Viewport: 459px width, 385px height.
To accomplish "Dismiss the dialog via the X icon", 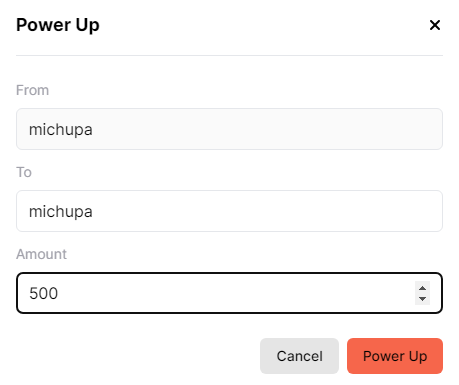I will click(x=435, y=25).
